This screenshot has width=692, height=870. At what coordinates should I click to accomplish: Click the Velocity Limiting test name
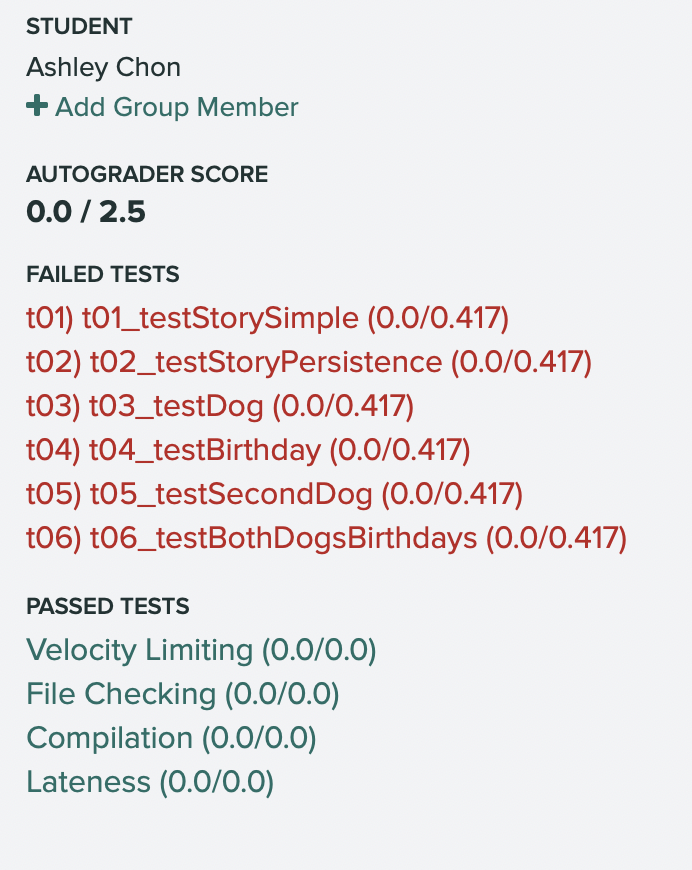(139, 650)
